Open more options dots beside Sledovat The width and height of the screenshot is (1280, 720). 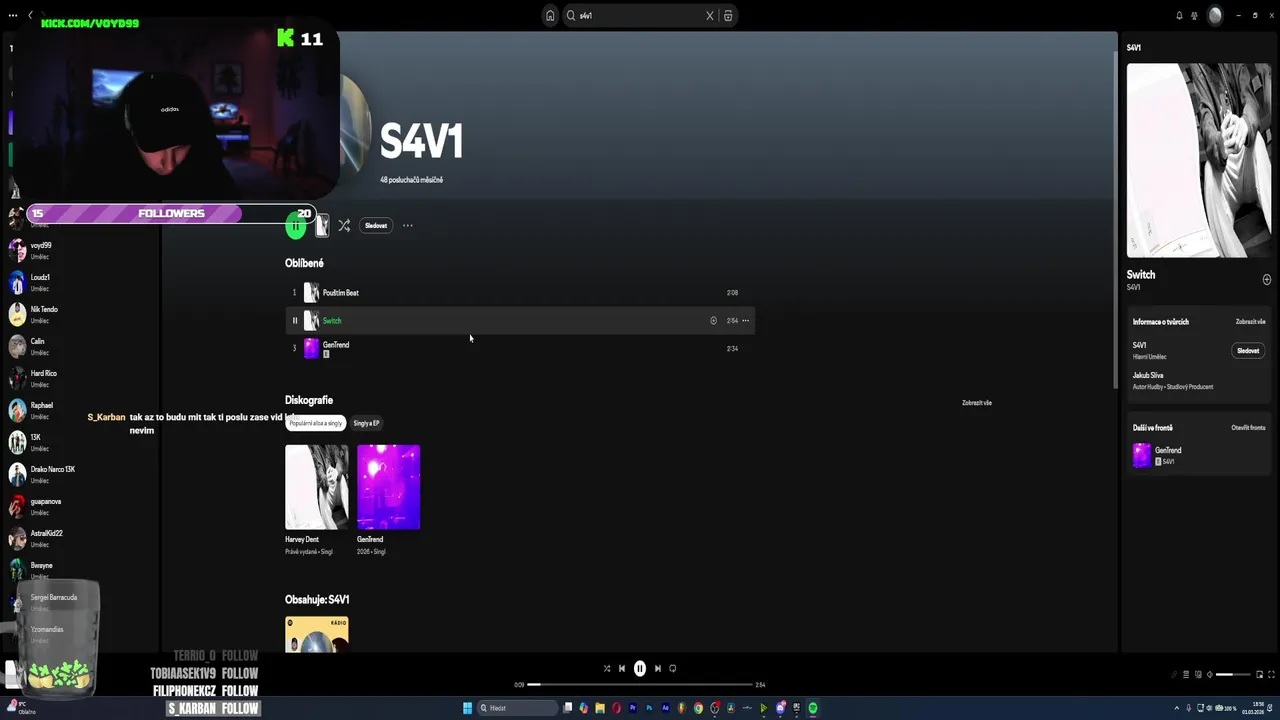(x=407, y=226)
